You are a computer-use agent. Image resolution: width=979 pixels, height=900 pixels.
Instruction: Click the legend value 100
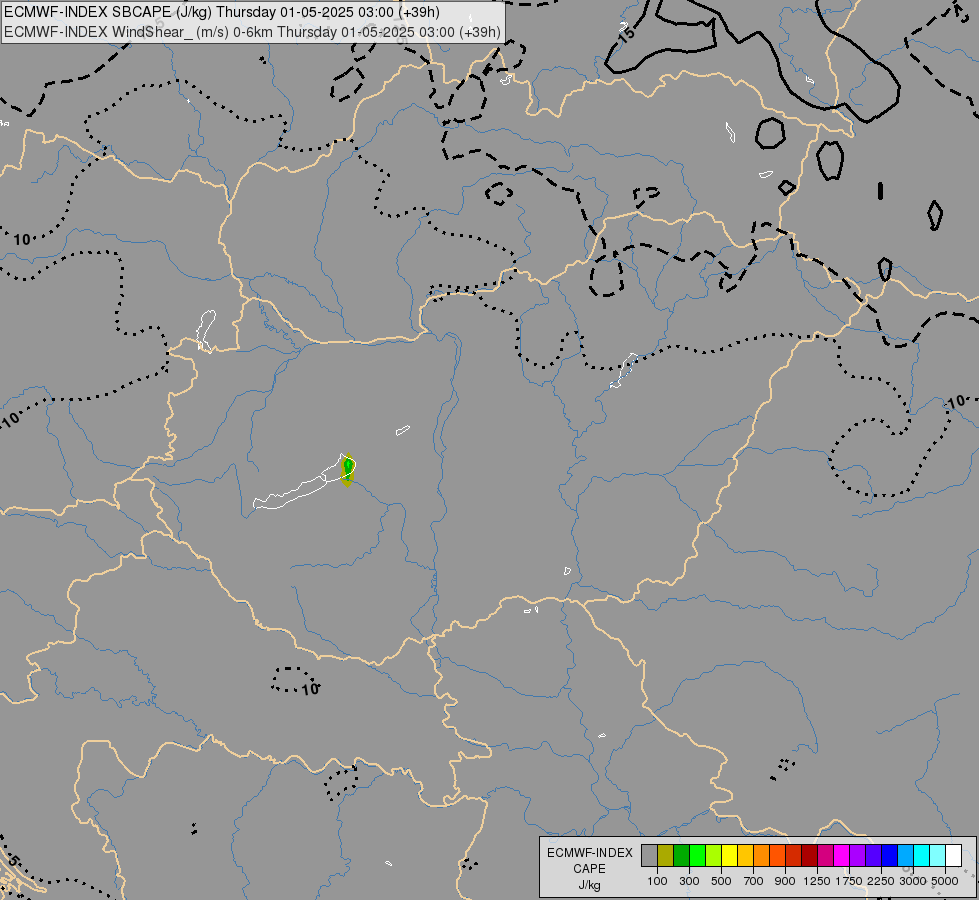tap(657, 881)
